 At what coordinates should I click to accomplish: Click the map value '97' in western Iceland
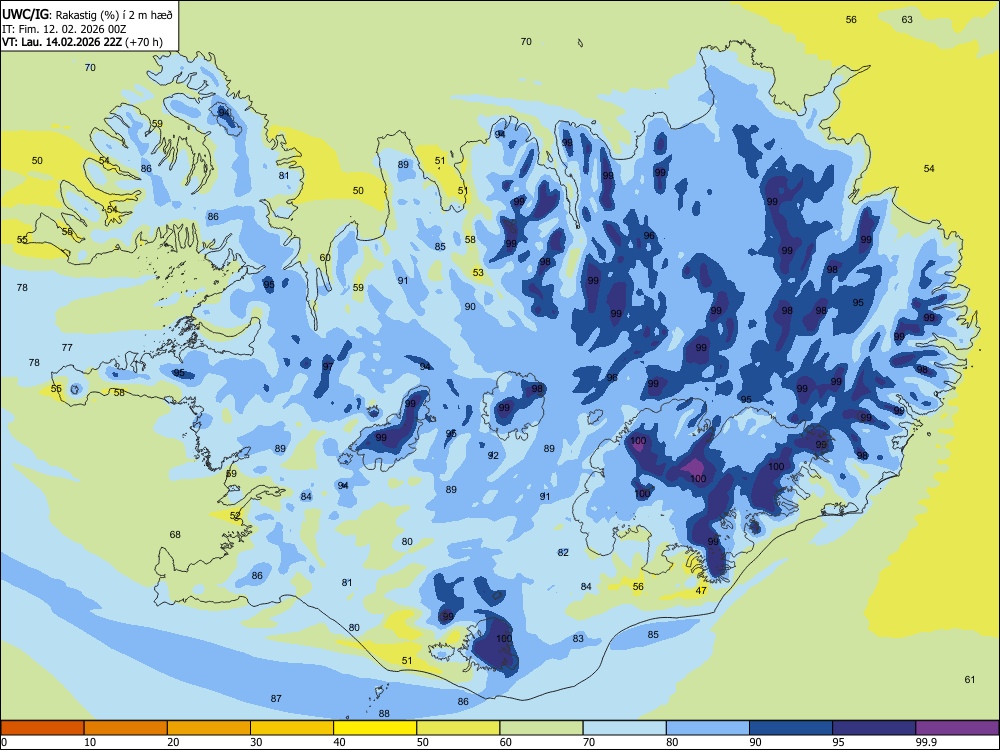pos(328,367)
